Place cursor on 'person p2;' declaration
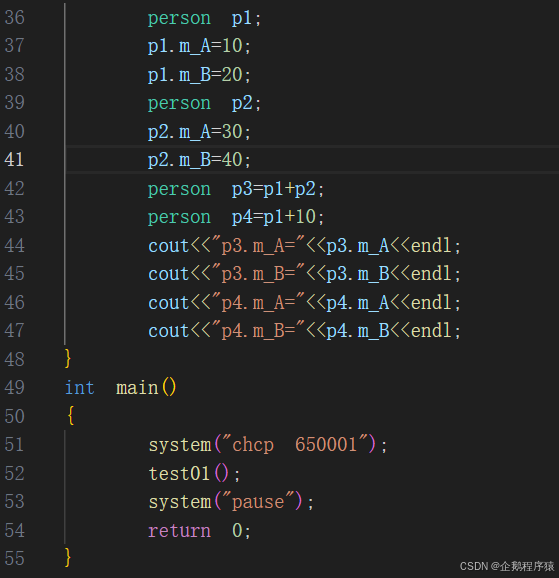This screenshot has width=559, height=578. 204,104
